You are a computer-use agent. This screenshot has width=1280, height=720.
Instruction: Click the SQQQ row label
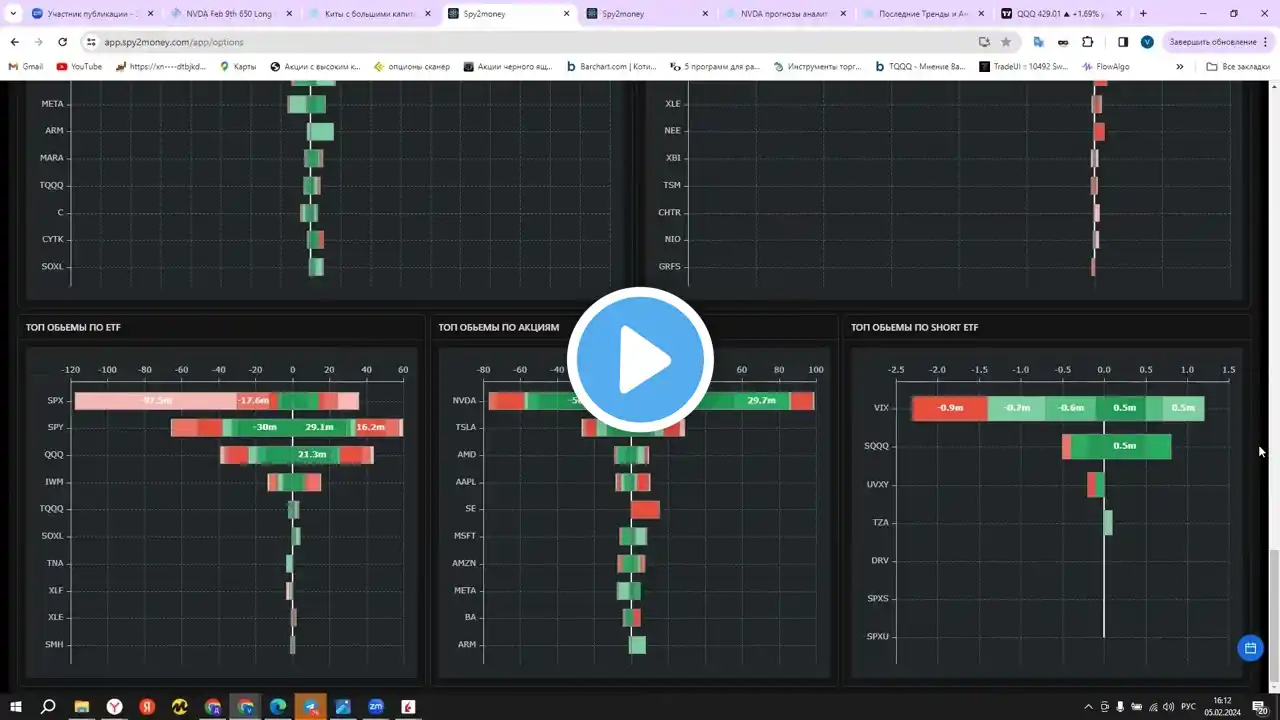click(x=876, y=446)
